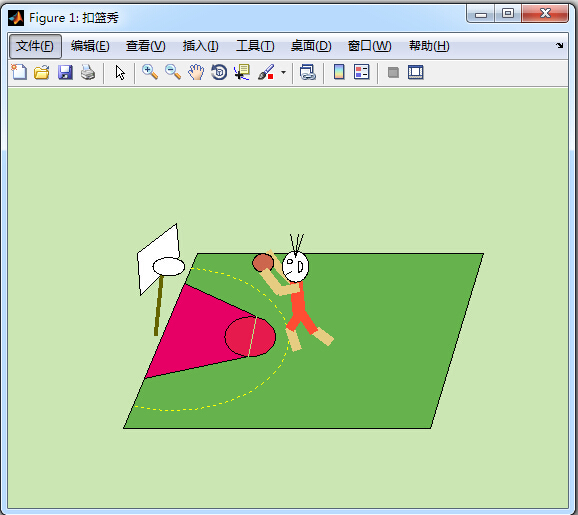Viewport: 578px width, 515px height.
Task: Toggle the Edit Plot arrow tool
Action: point(120,73)
